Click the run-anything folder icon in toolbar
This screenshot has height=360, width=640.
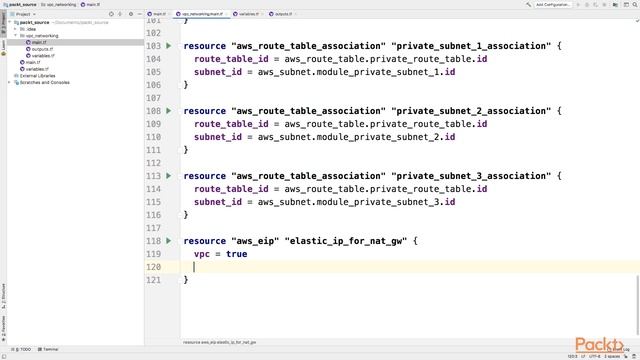[x=615, y=4]
